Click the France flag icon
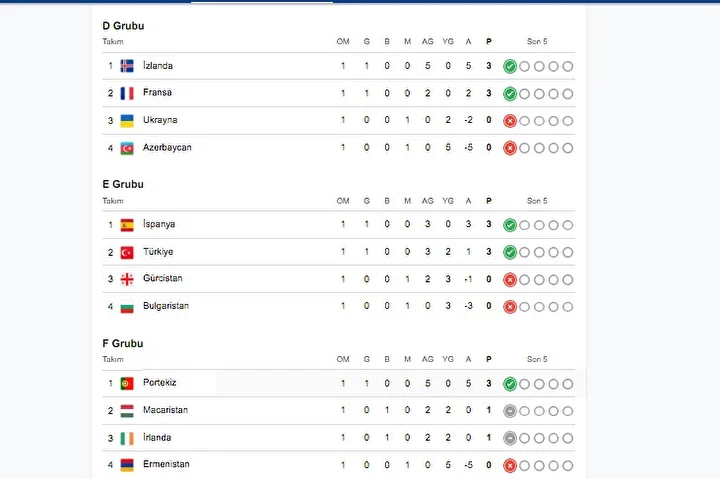 [x=127, y=93]
